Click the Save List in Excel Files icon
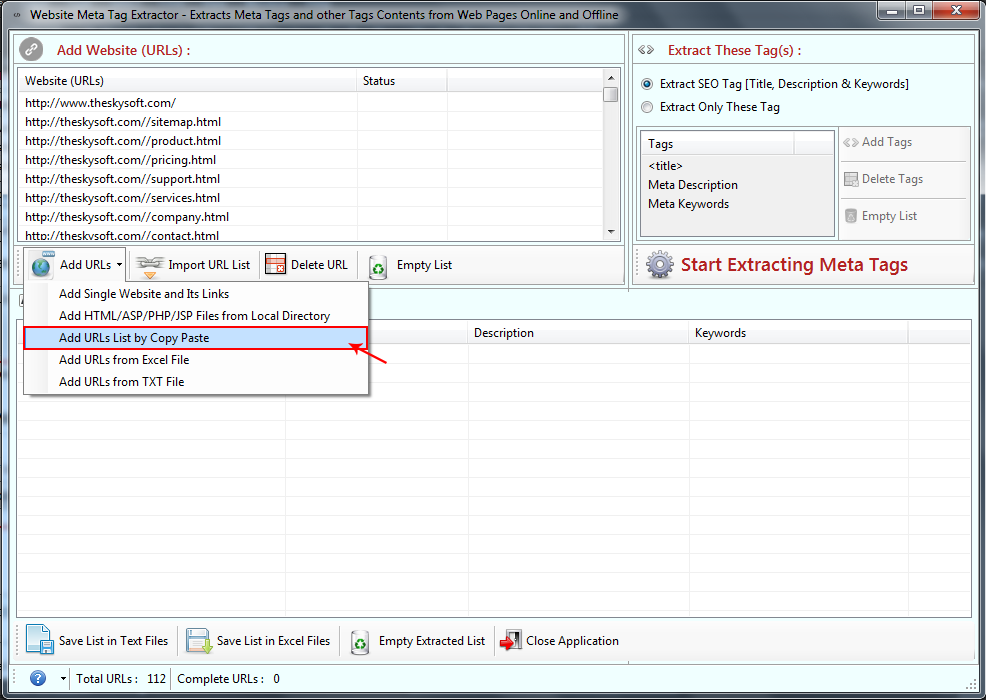The image size is (986, 700). pyautogui.click(x=199, y=641)
